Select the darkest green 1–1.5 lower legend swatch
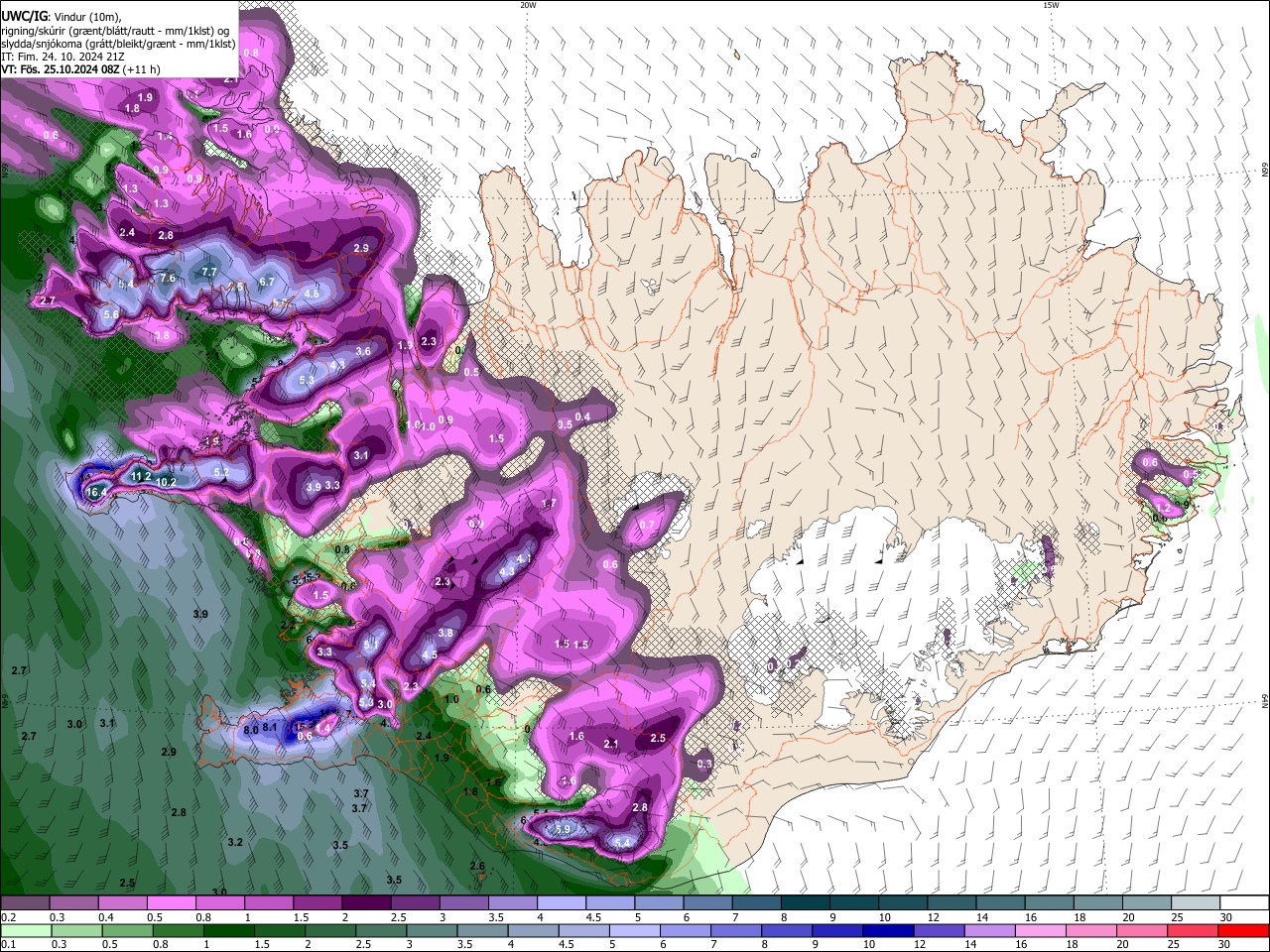Image resolution: width=1270 pixels, height=952 pixels. (230, 930)
